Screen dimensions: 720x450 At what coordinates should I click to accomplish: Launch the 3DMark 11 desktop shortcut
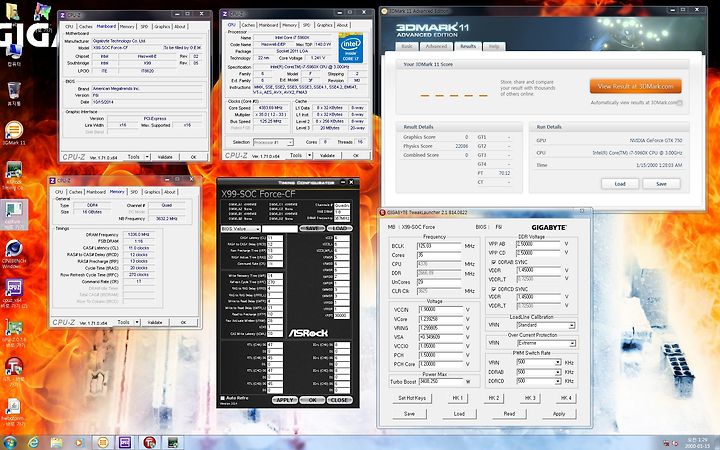pyautogui.click(x=14, y=133)
